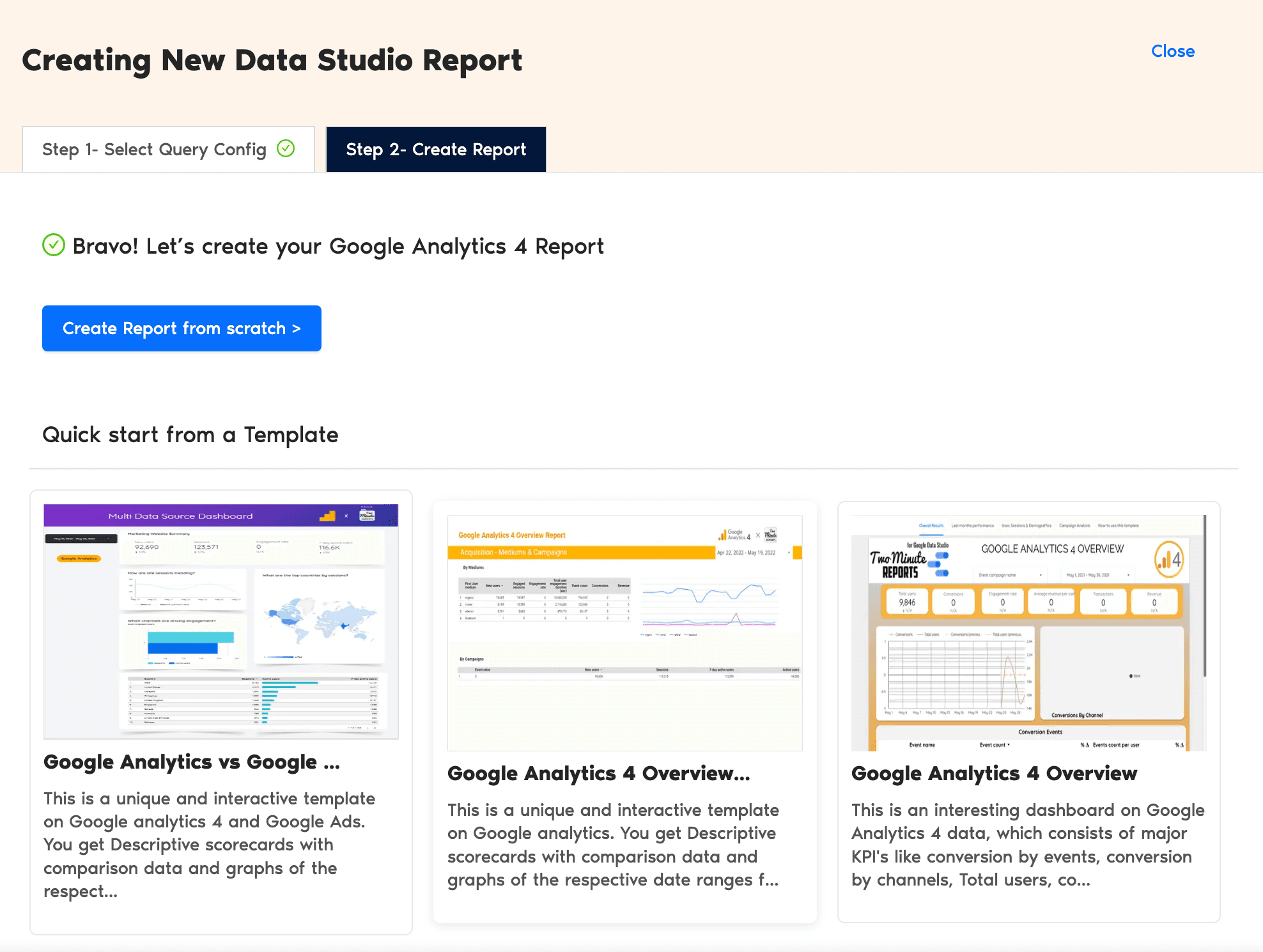This screenshot has height=952, width=1263.
Task: Click Apr 22, 2022 date range in middle preview
Action: coord(746,553)
